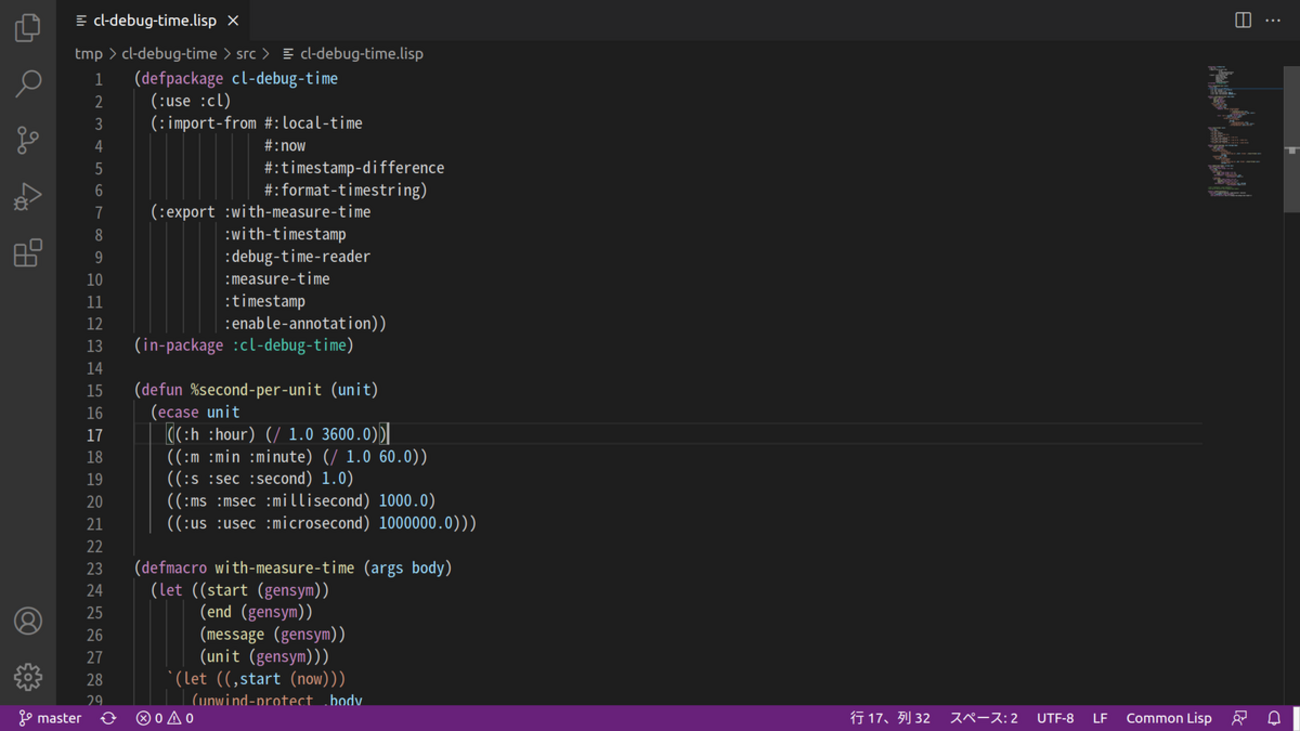The height and width of the screenshot is (731, 1300).
Task: Click the src folder in breadcrumbs
Action: click(x=246, y=54)
